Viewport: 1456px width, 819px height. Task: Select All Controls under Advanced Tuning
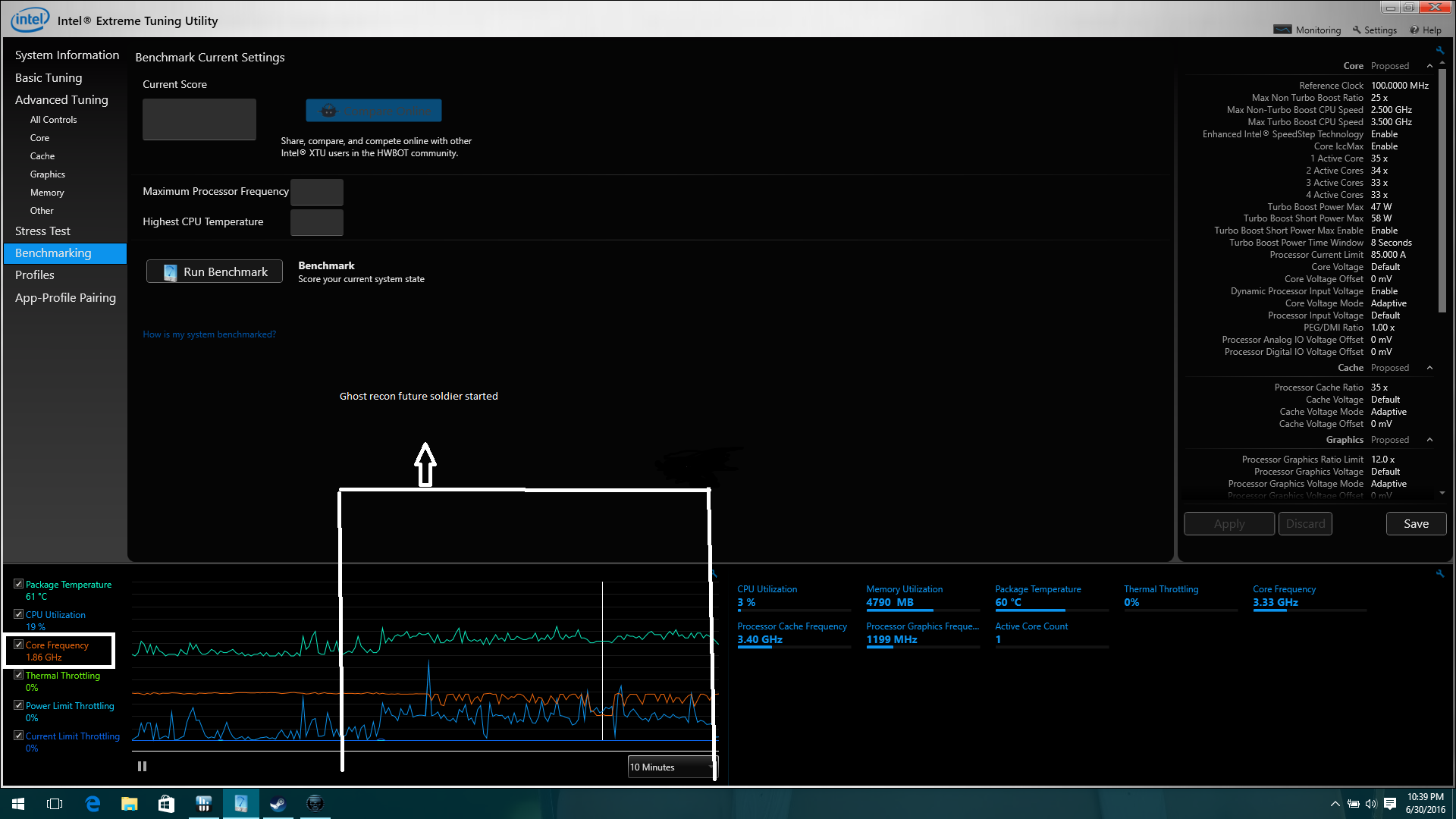(x=53, y=120)
